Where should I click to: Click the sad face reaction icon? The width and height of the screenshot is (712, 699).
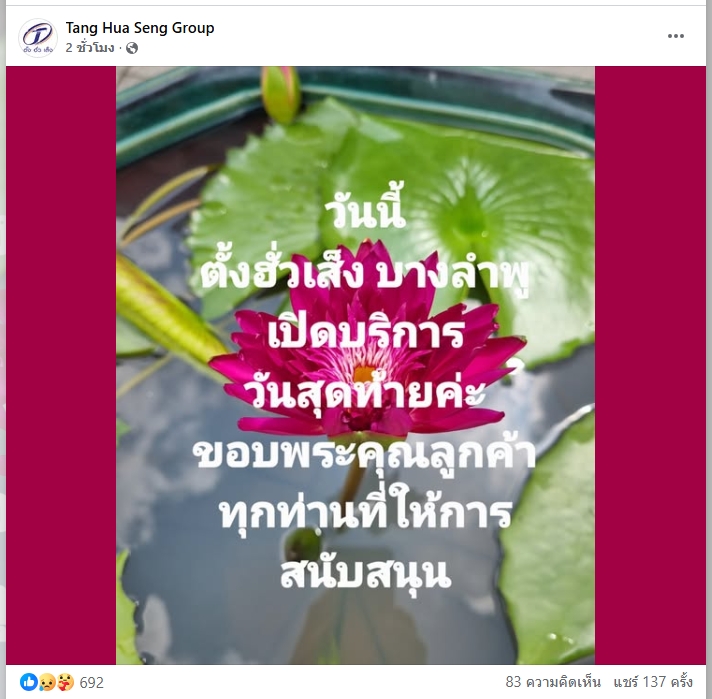click(x=47, y=682)
